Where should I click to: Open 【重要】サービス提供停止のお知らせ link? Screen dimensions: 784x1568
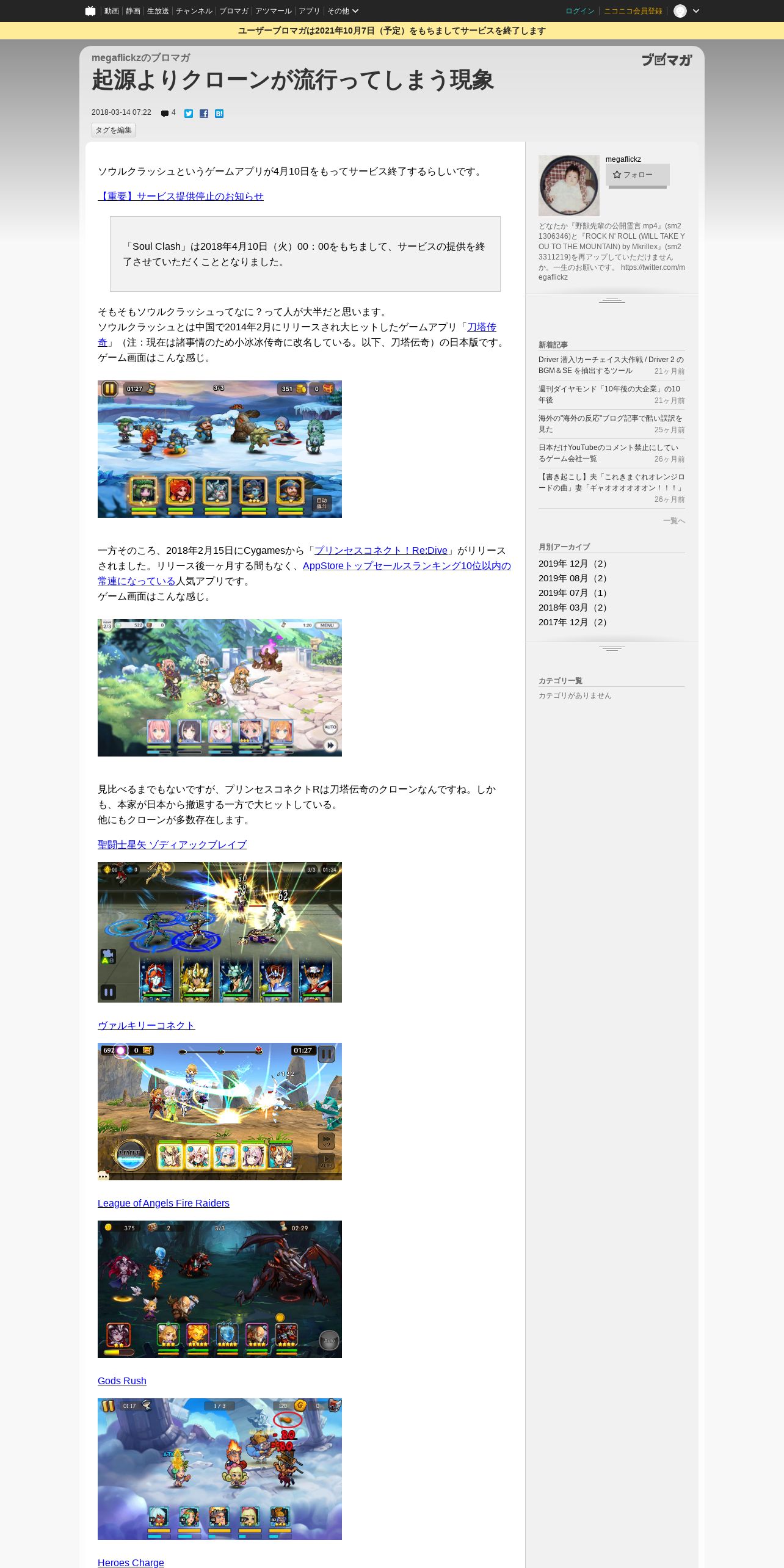[181, 196]
